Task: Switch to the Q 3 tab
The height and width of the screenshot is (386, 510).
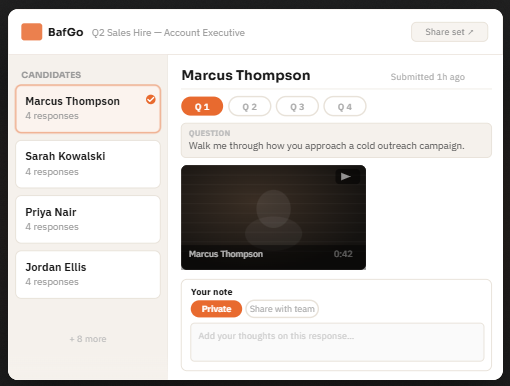Action: click(297, 107)
